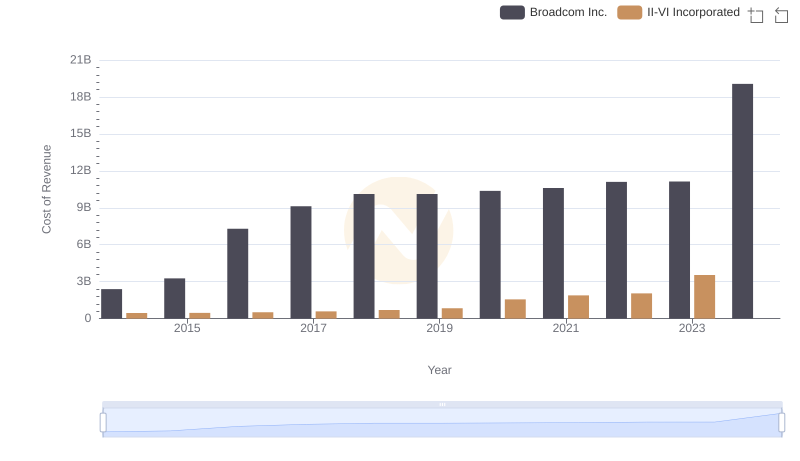Select the tallest Broadcom bar for 2024
800x461 pixels.
(x=742, y=201)
